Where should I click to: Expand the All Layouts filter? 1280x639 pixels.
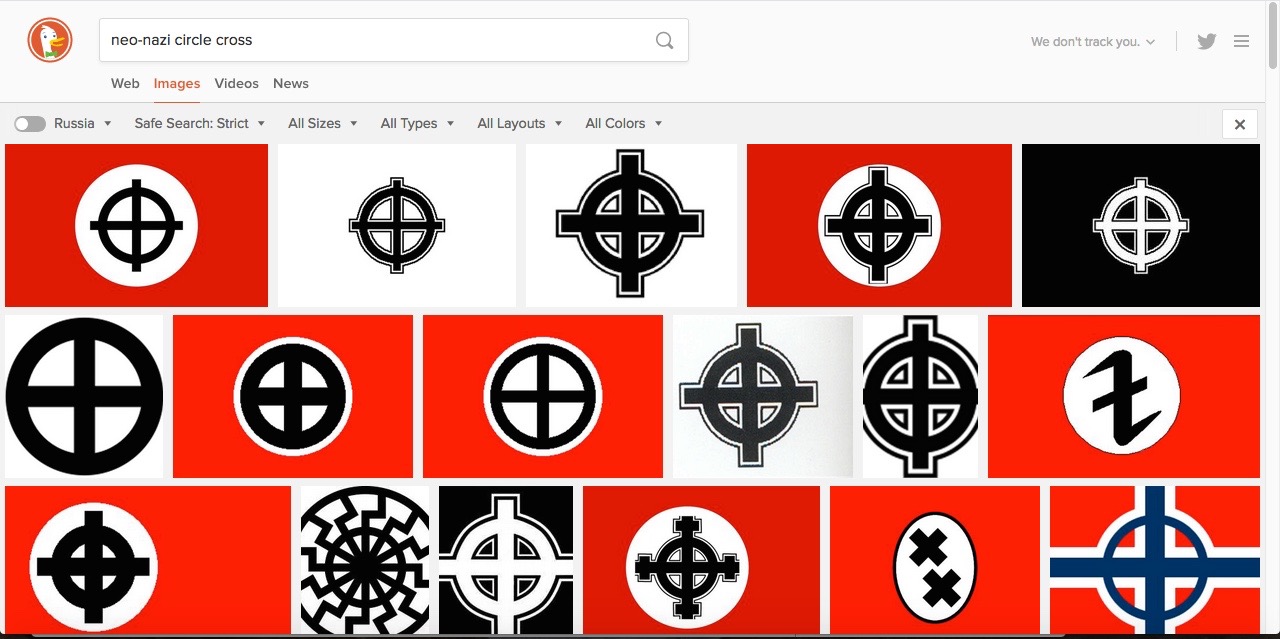[x=519, y=124]
